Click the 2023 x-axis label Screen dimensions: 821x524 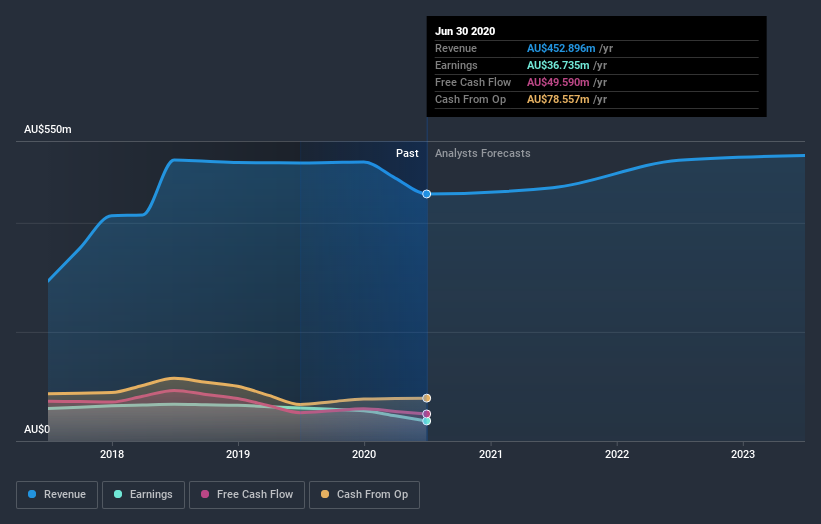(x=743, y=454)
